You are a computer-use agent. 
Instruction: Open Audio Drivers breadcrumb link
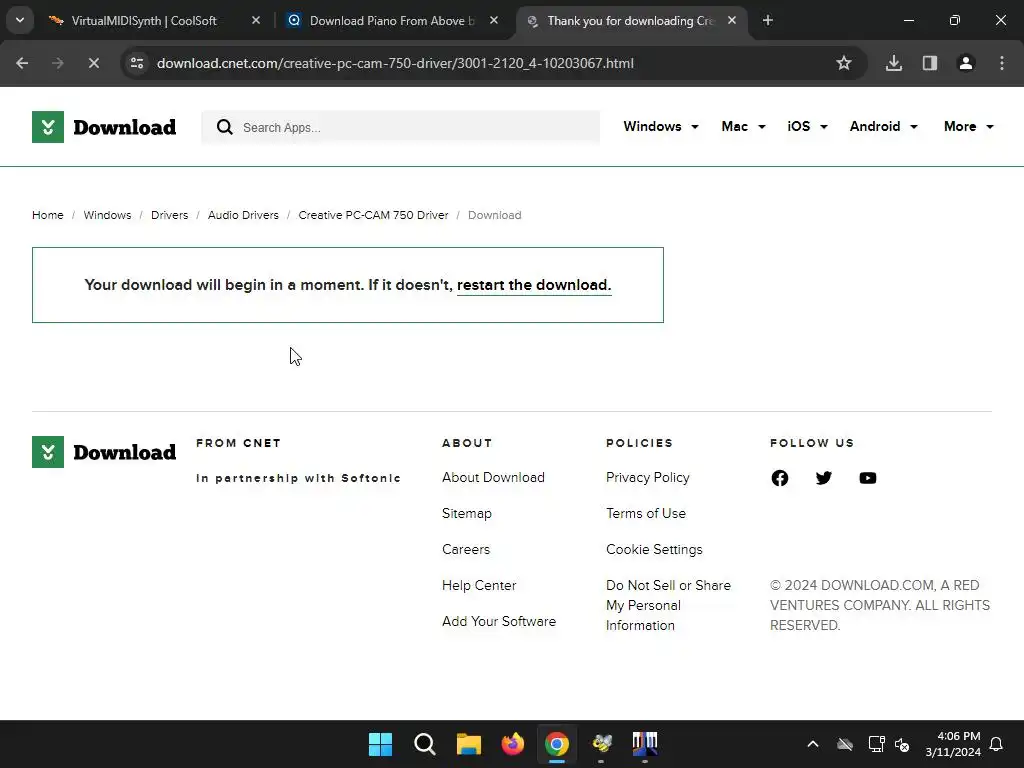coord(243,215)
